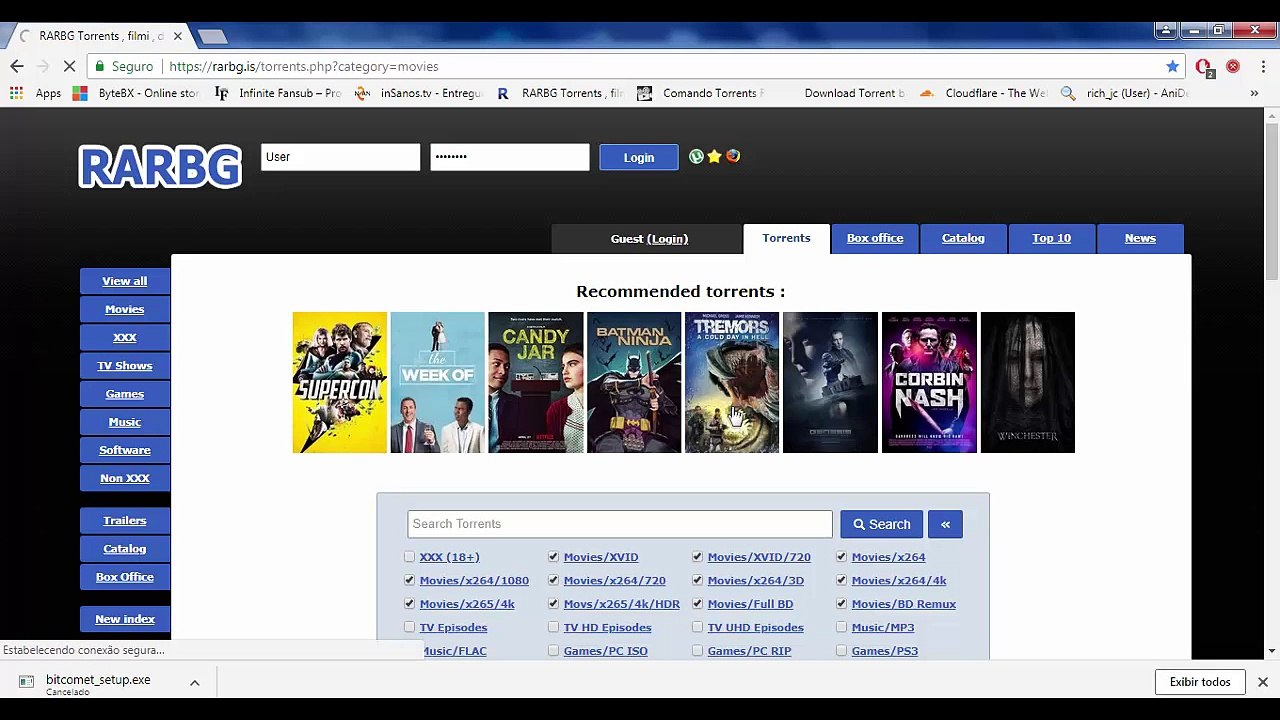Click the bitcomet_setup.exe file icon

27,682
